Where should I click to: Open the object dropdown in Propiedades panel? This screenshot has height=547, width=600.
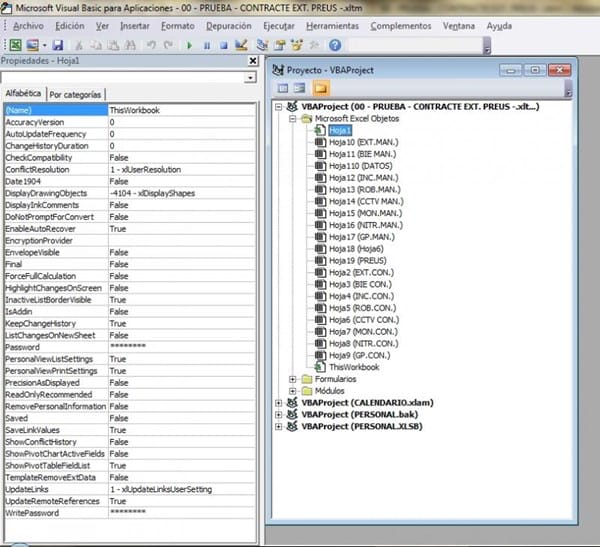(249, 78)
